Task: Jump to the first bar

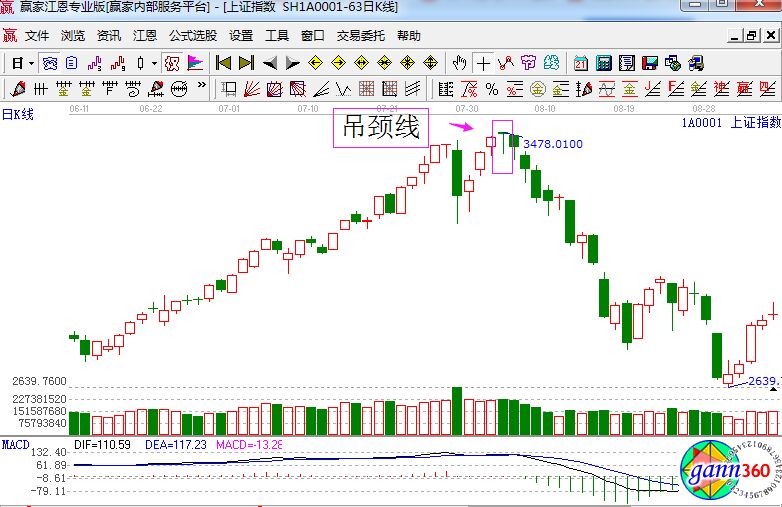Action: (x=224, y=63)
